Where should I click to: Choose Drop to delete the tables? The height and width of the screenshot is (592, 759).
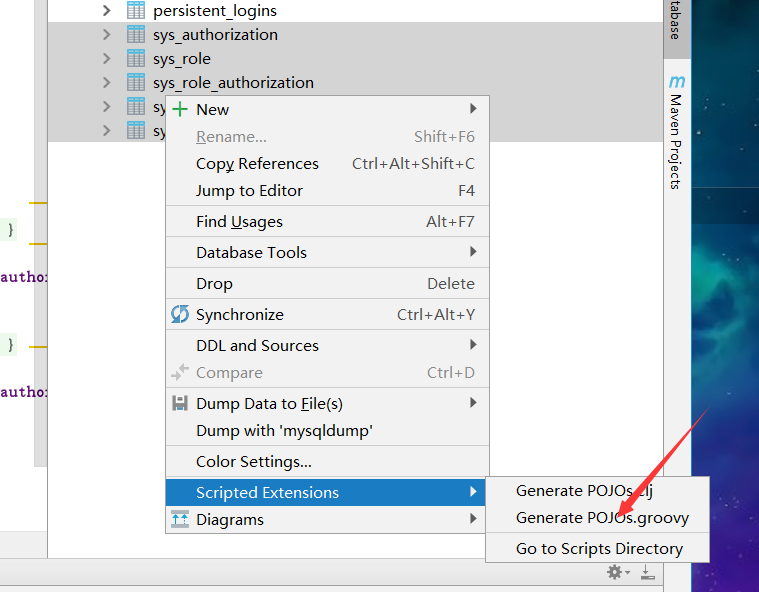327,284
